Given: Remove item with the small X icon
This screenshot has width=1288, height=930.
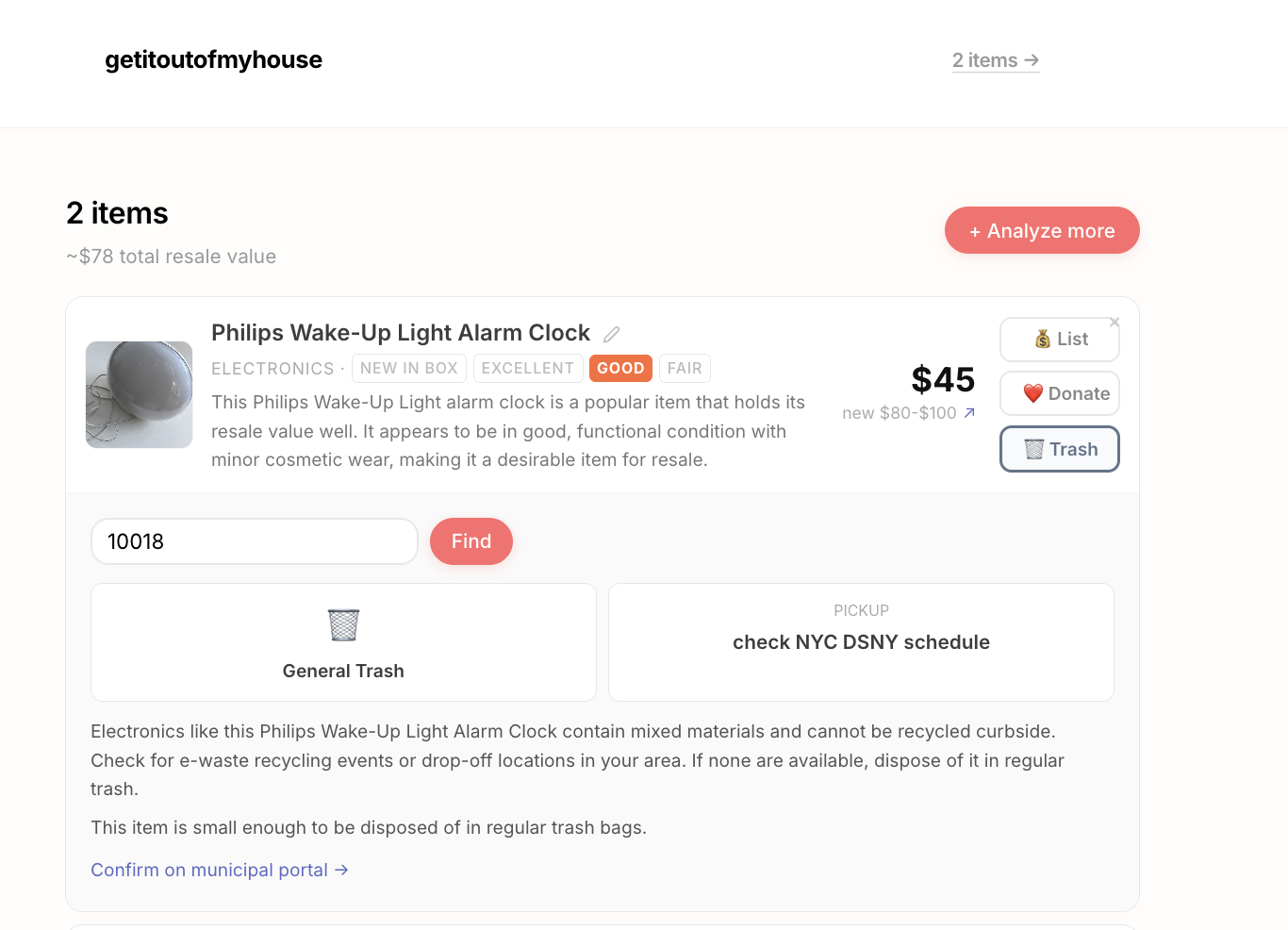Looking at the screenshot, I should click(x=1115, y=323).
